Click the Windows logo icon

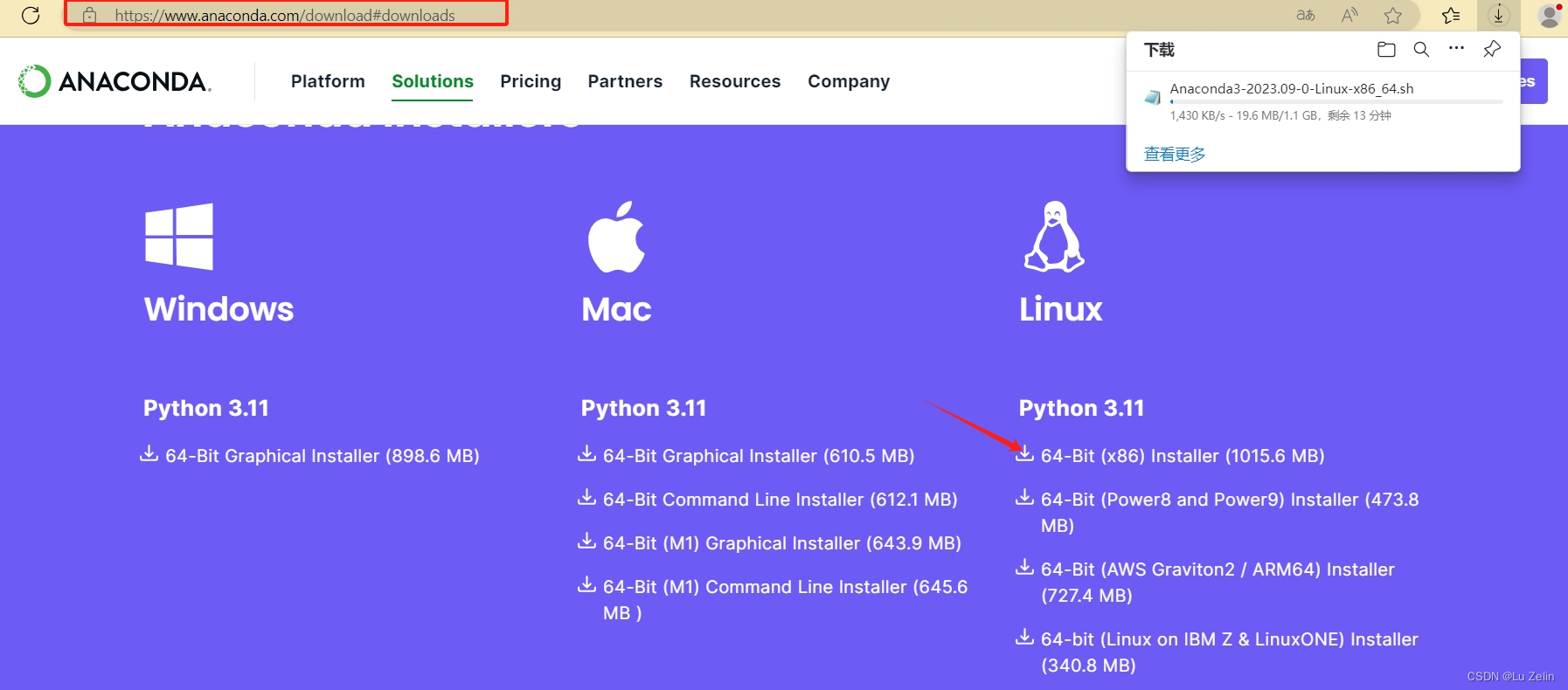[x=179, y=236]
